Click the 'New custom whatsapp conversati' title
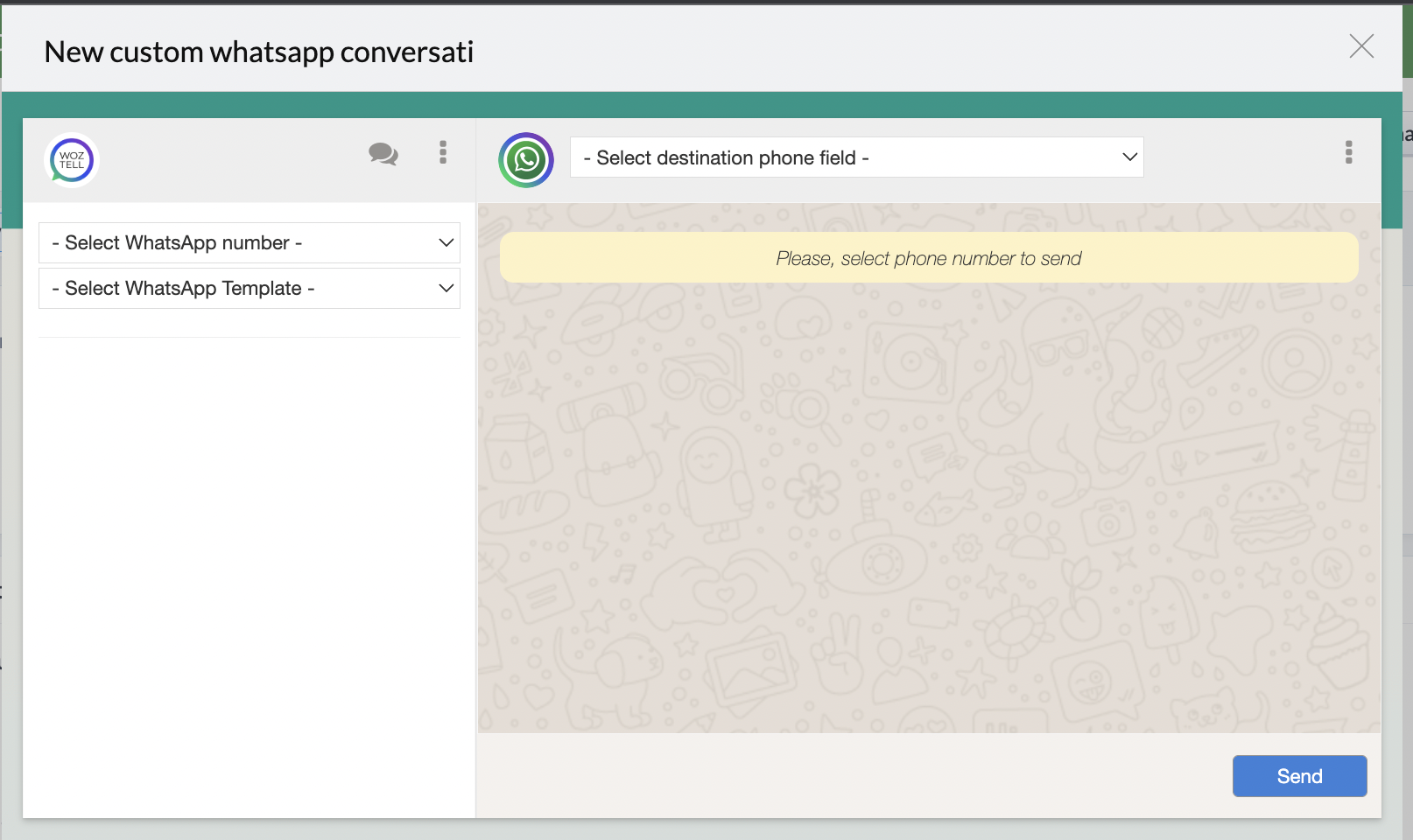This screenshot has height=840, width=1413. point(259,52)
